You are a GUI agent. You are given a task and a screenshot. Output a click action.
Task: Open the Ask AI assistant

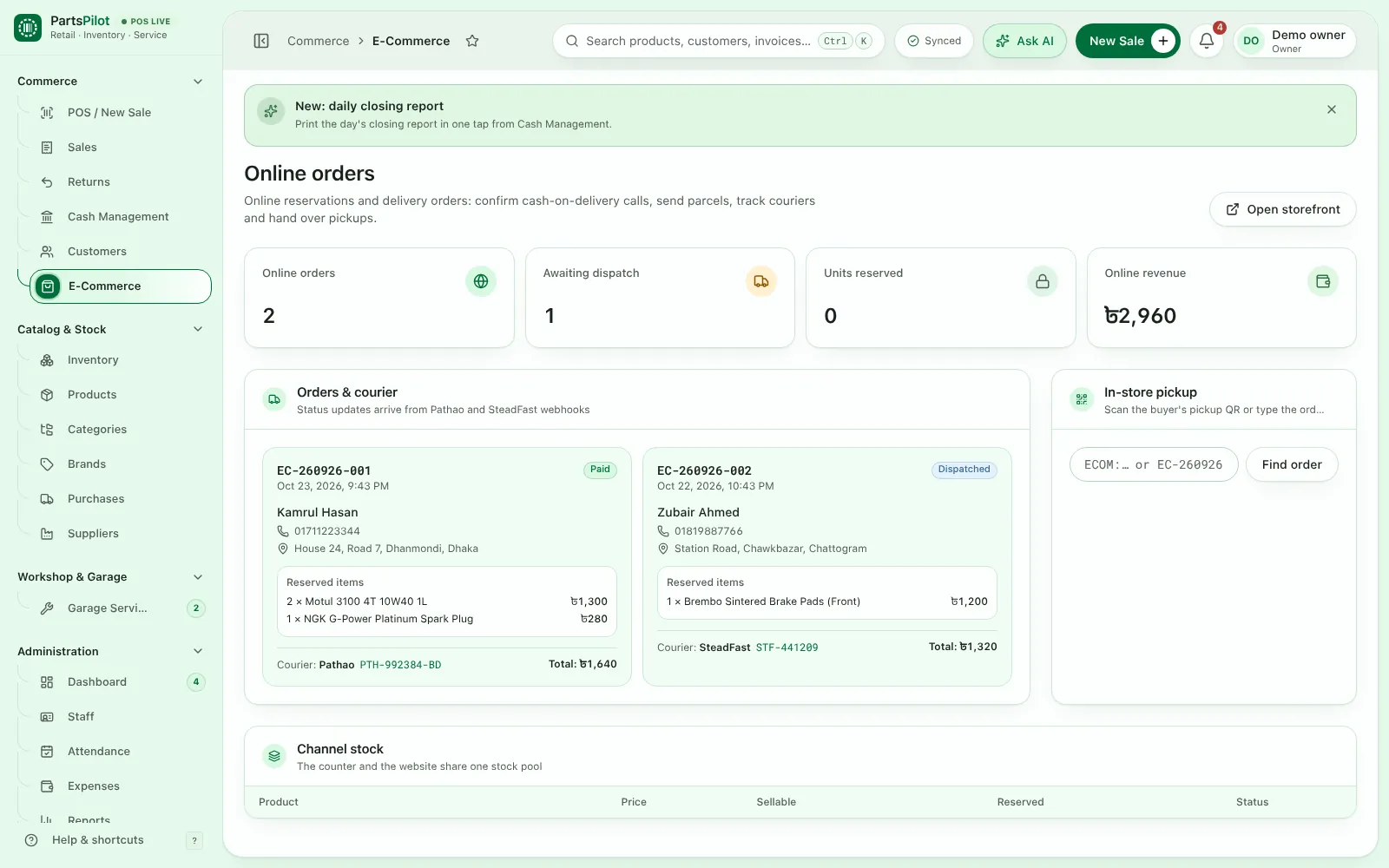(1024, 41)
